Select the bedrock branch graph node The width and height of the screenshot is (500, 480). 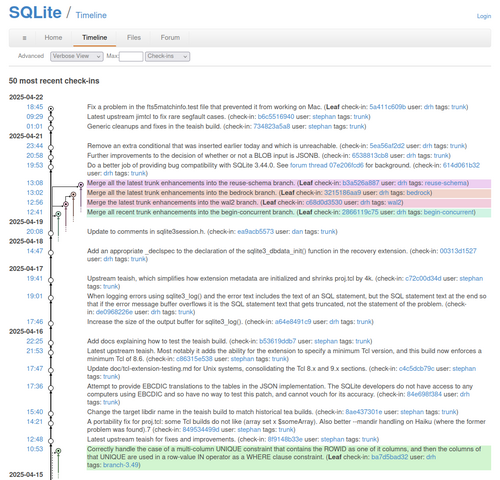pos(73,194)
